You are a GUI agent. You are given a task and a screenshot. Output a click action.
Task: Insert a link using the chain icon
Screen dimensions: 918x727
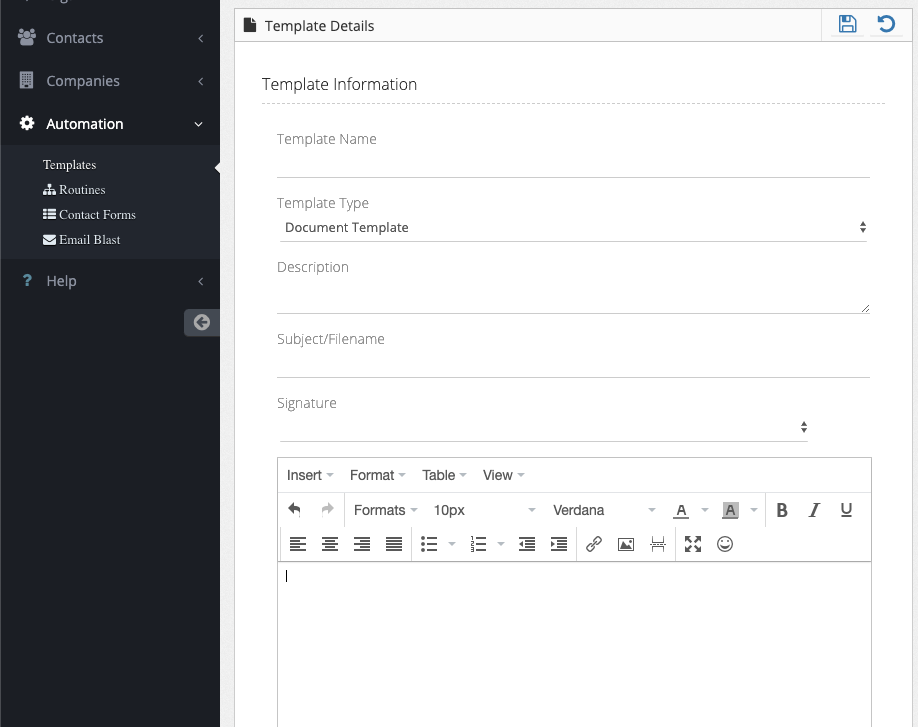tap(594, 544)
